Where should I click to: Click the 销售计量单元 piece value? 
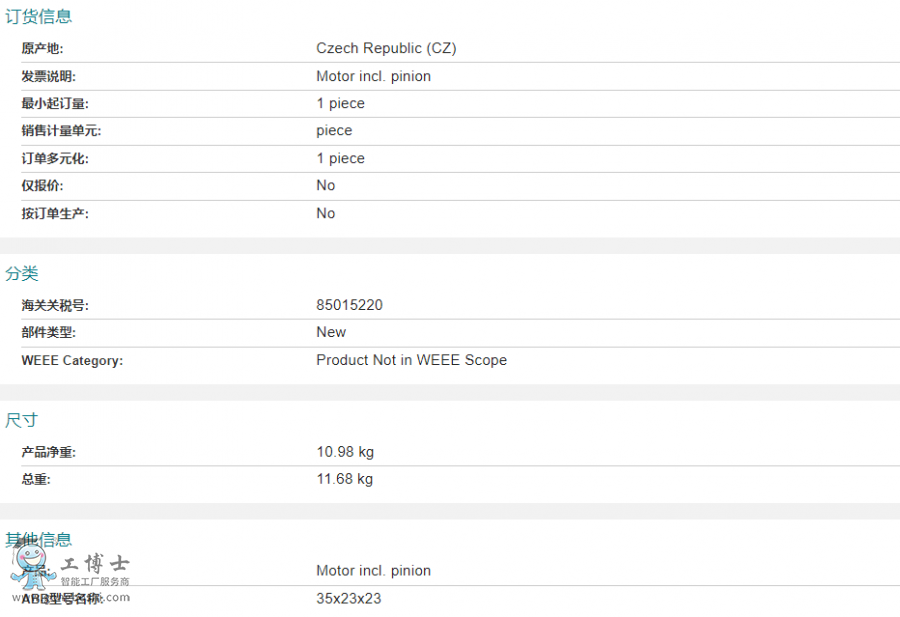coord(334,131)
